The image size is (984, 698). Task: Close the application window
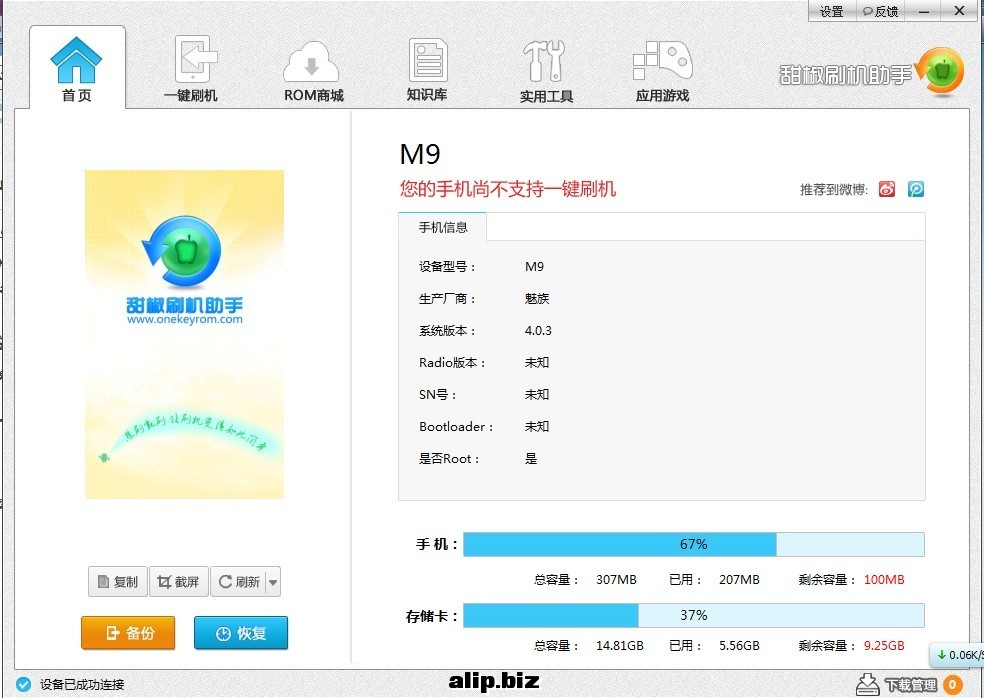[960, 11]
